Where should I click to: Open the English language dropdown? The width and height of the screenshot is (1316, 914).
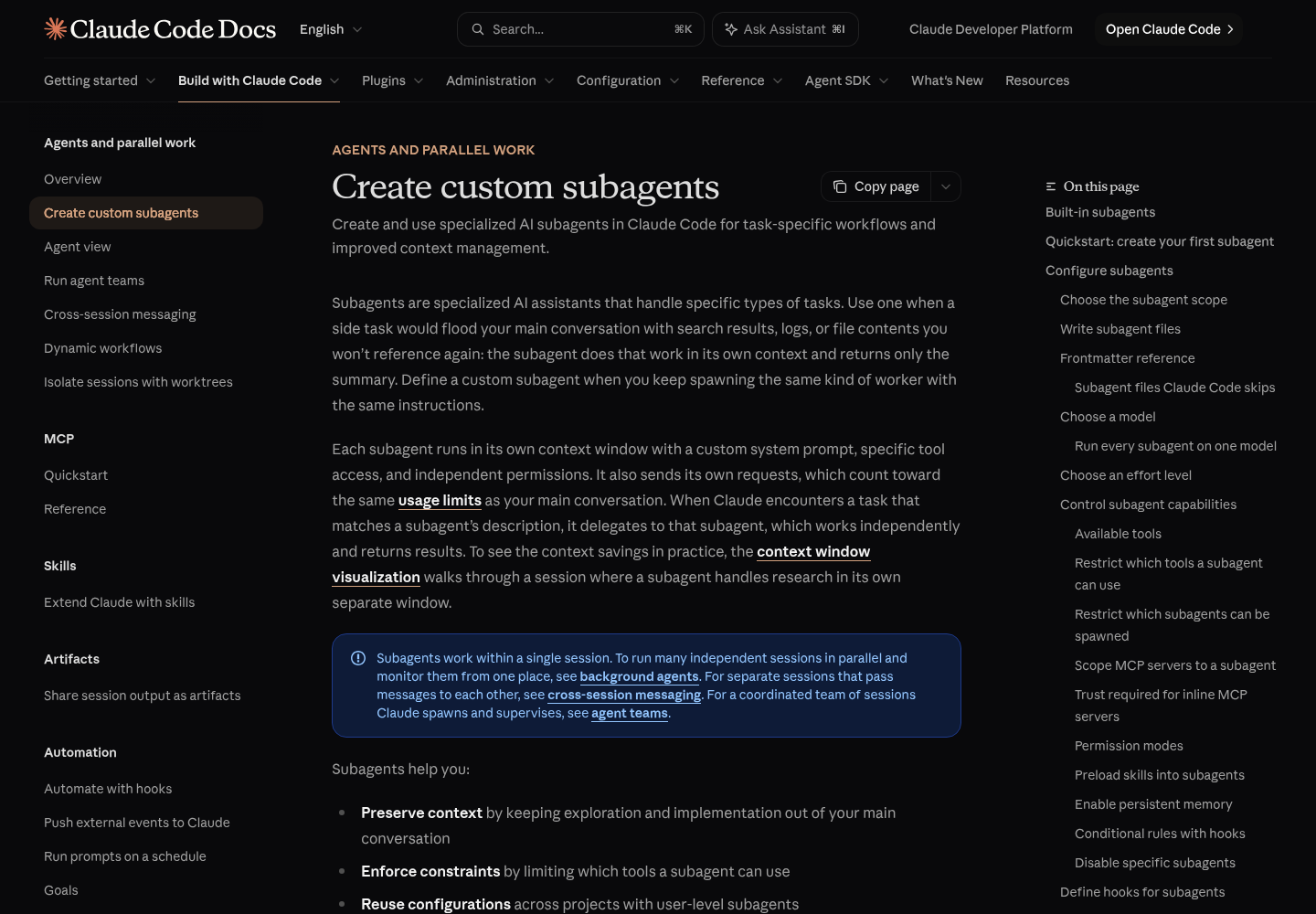(x=331, y=29)
